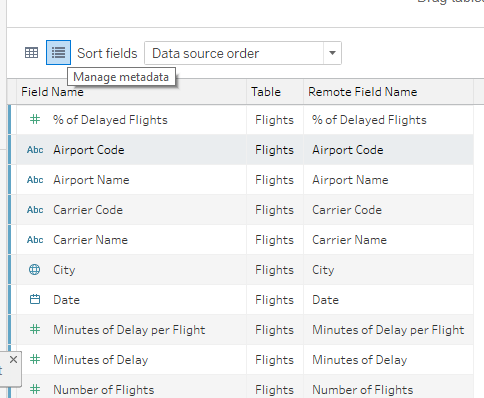Open the Sort fields dropdown
The height and width of the screenshot is (398, 484).
pos(243,53)
